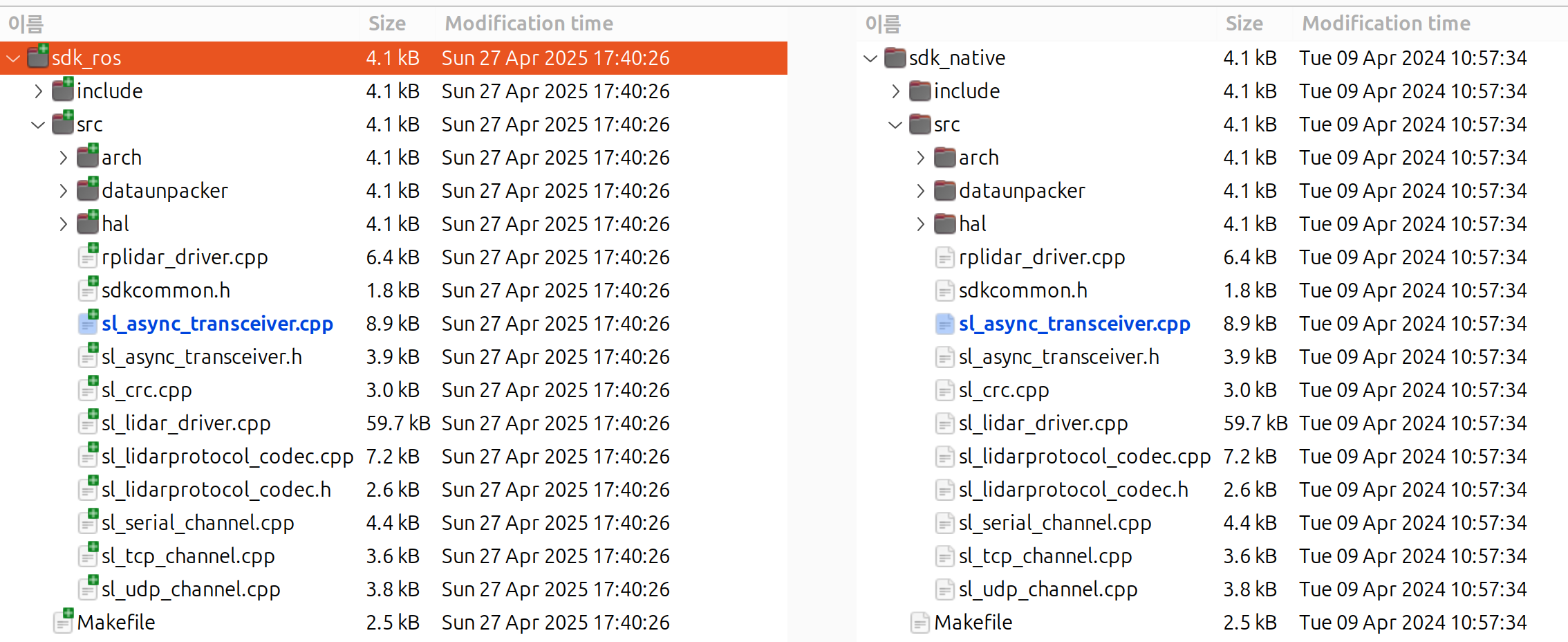The image size is (1568, 642).
Task: Click the left sl_async_transceiver.cpp file icon
Action: tap(88, 324)
